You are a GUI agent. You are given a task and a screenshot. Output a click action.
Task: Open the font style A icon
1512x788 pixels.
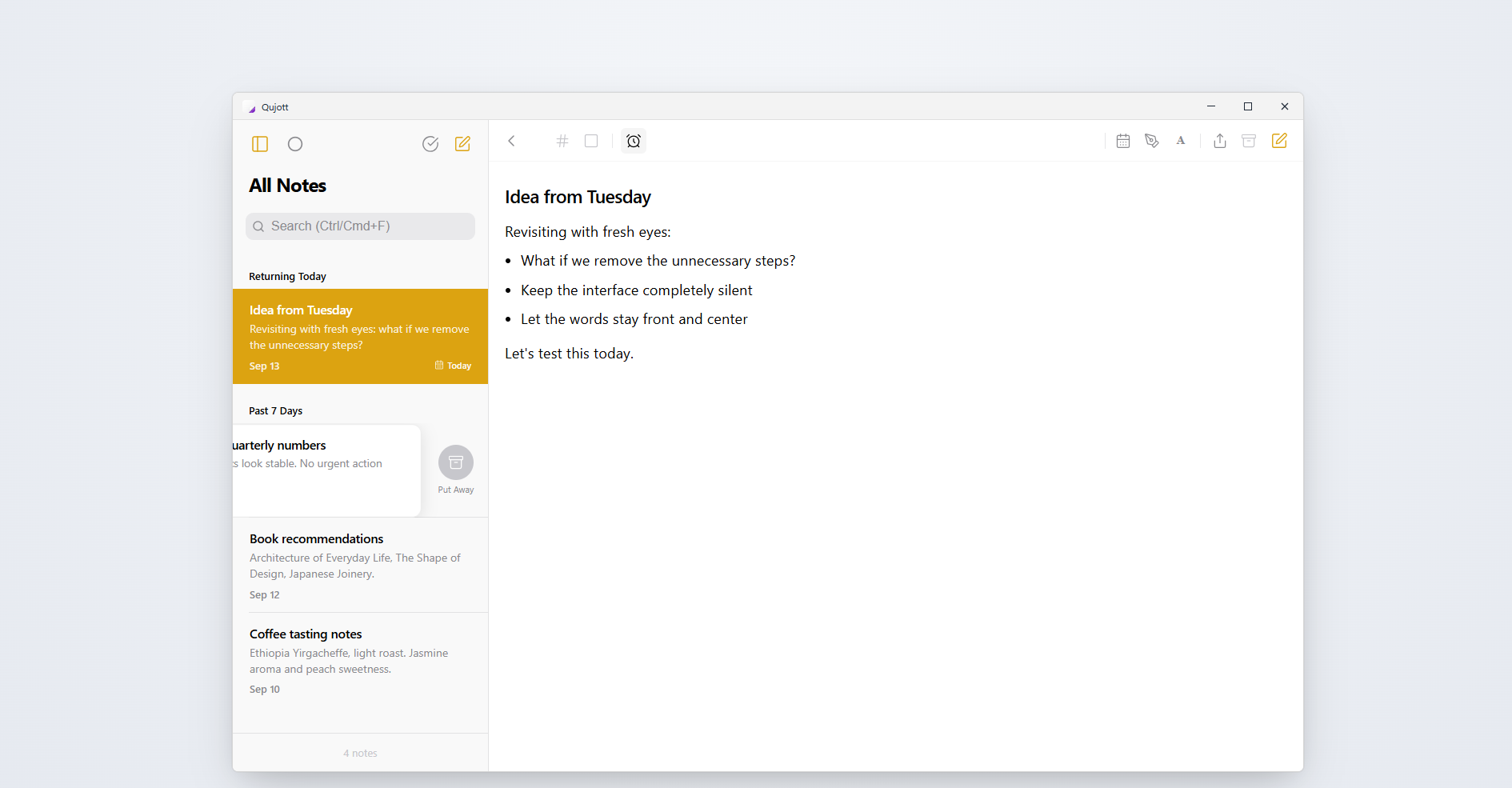click(x=1181, y=141)
